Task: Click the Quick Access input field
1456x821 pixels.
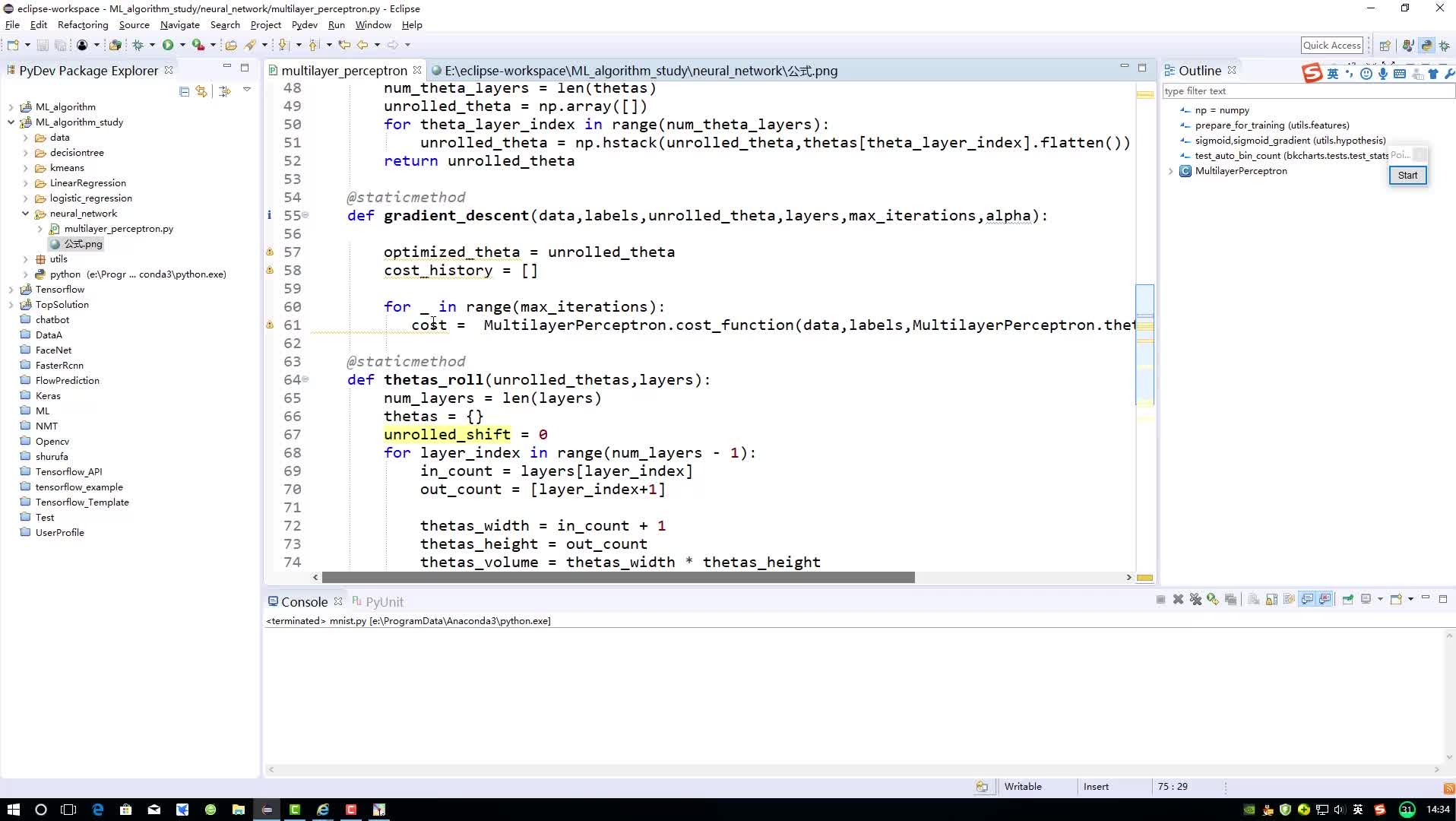Action: pos(1331,46)
